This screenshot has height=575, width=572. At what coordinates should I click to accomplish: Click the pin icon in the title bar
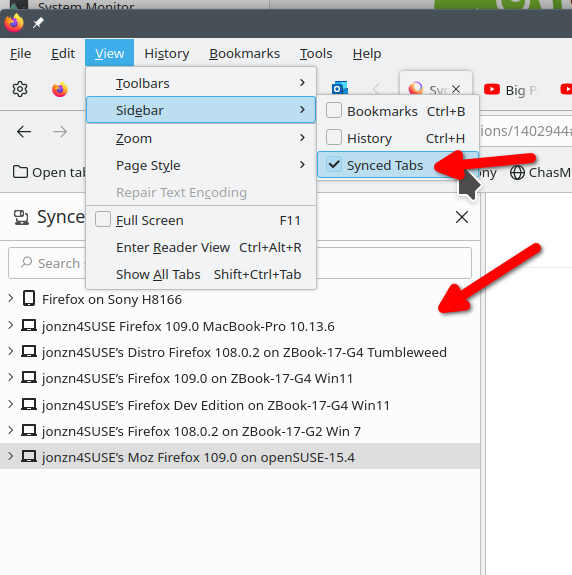[x=38, y=23]
